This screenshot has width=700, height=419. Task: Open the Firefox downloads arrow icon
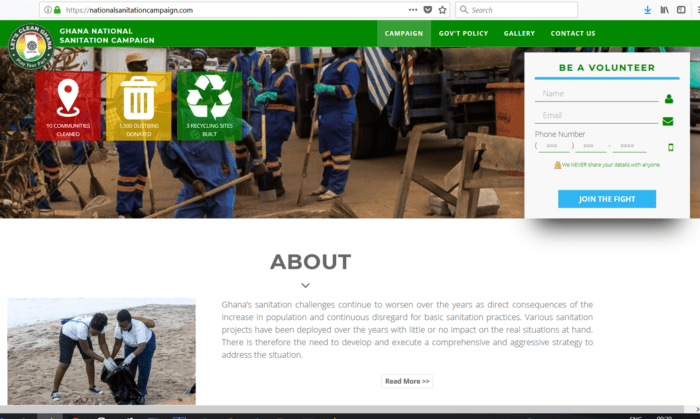pos(648,10)
